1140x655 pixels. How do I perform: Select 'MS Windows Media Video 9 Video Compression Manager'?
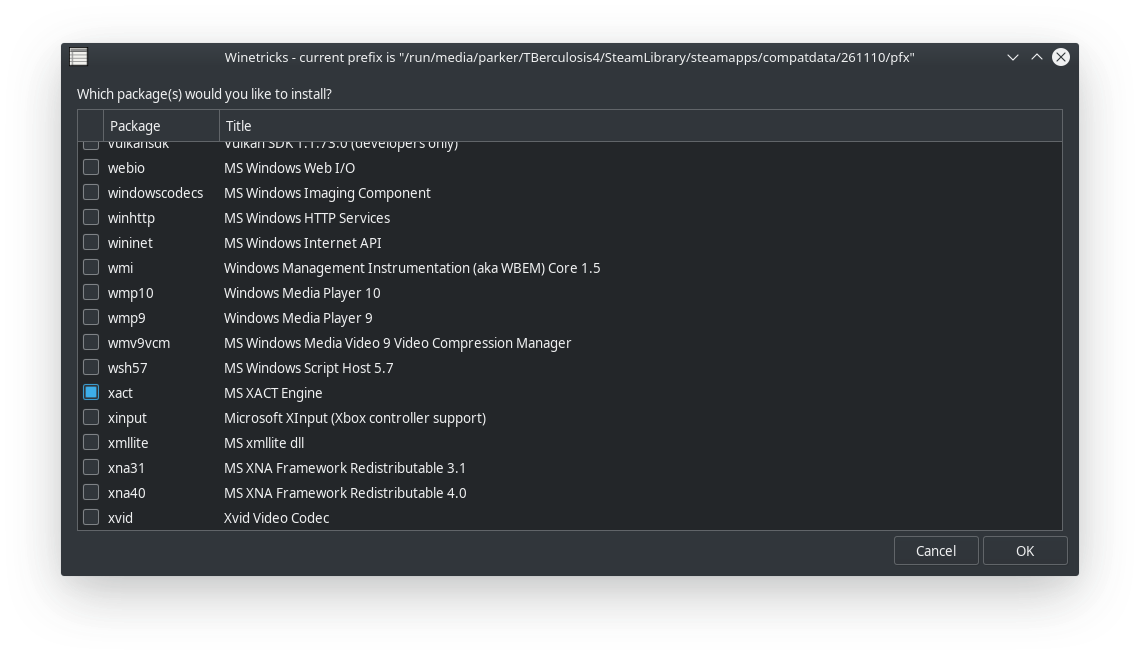click(398, 343)
